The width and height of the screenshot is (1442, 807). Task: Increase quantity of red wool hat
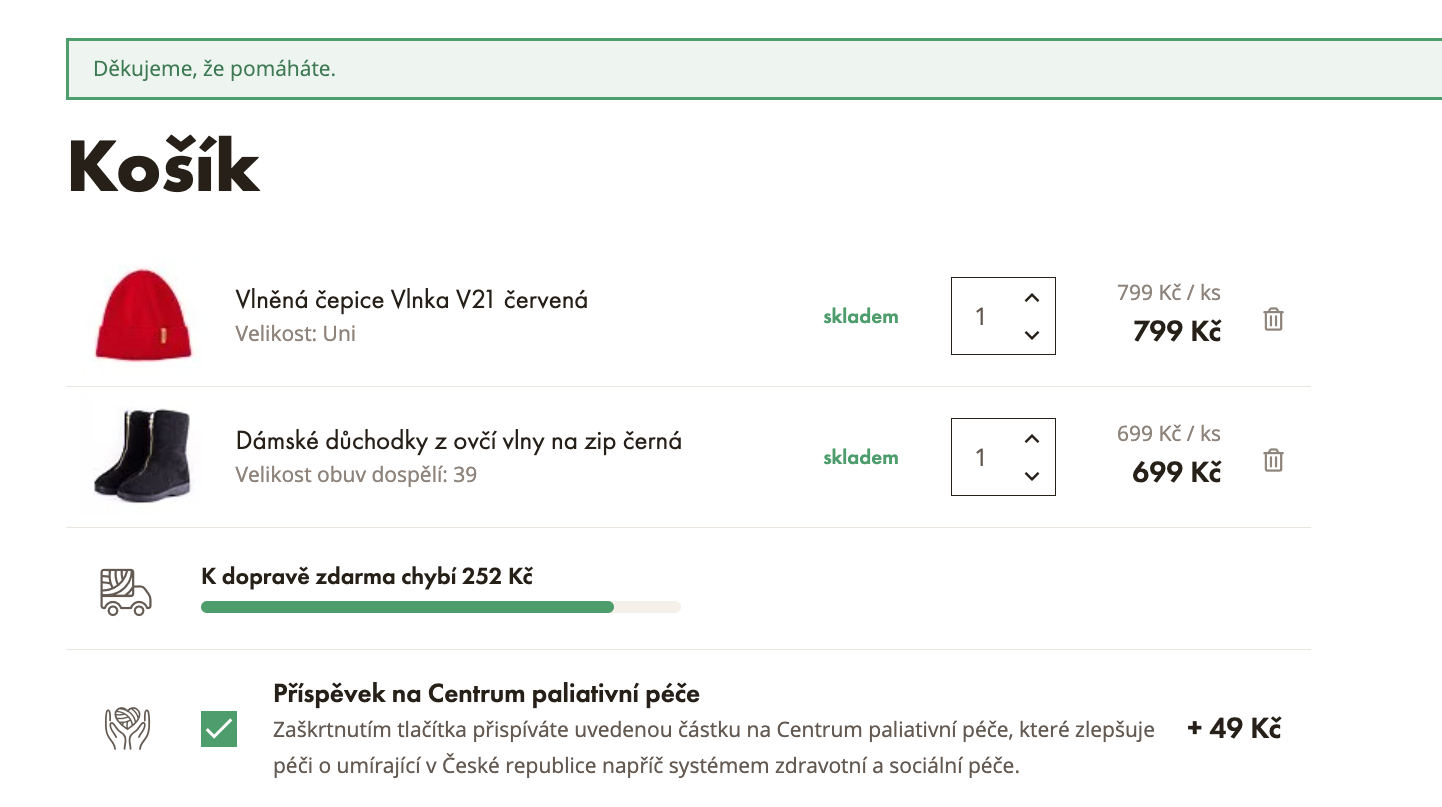tap(1033, 298)
